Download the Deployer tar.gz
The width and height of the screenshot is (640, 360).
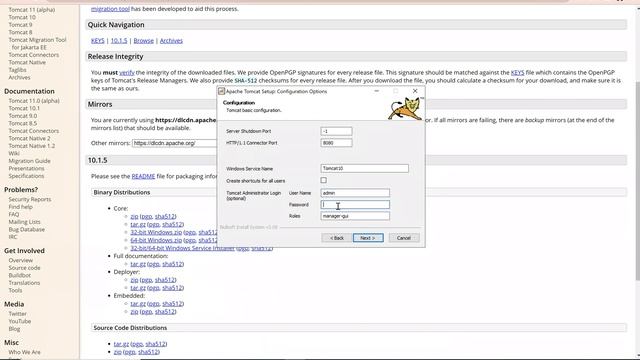pyautogui.click(x=138, y=288)
